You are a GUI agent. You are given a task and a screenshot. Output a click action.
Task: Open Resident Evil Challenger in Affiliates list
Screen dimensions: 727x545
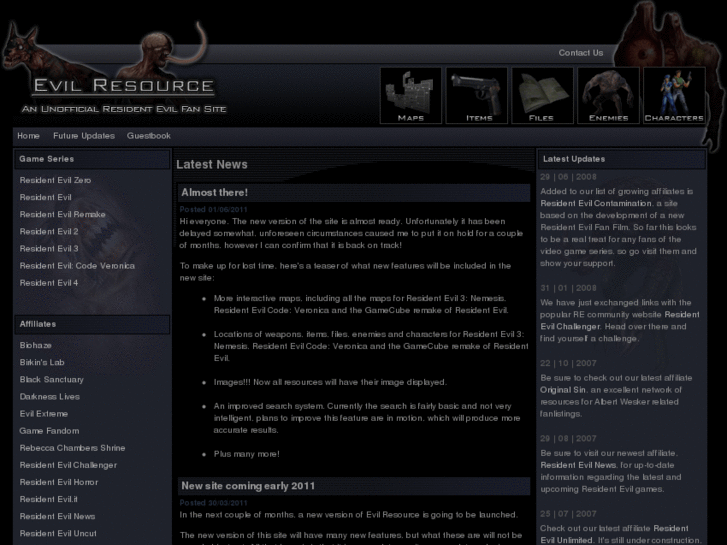[x=68, y=465]
